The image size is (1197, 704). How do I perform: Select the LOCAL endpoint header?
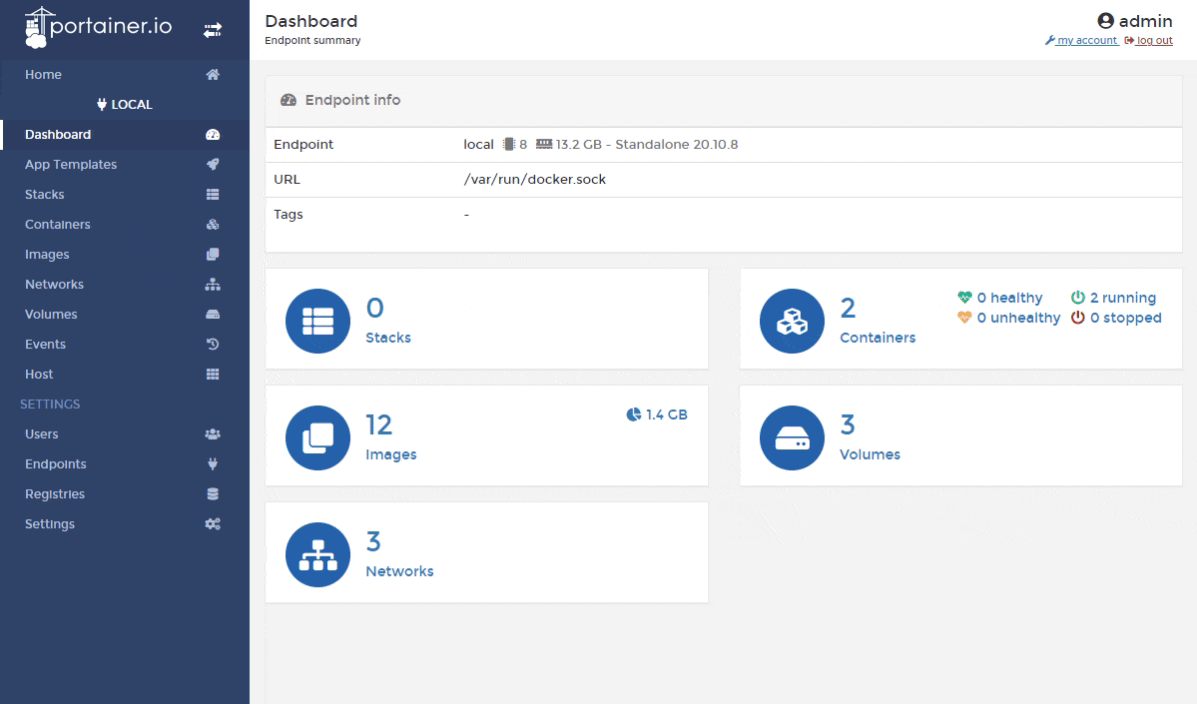(124, 105)
